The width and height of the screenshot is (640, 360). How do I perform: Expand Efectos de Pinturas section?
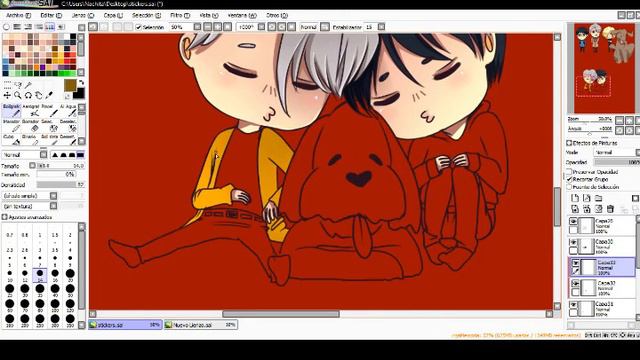pyautogui.click(x=569, y=143)
